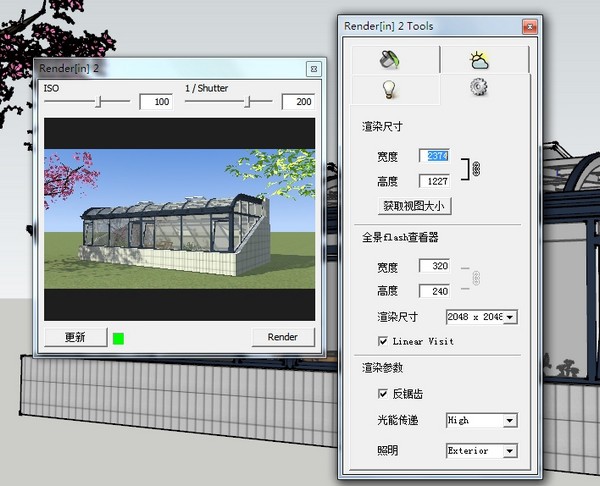Click the ISO slider handle
Viewport: 600px width, 486px height.
[x=98, y=101]
